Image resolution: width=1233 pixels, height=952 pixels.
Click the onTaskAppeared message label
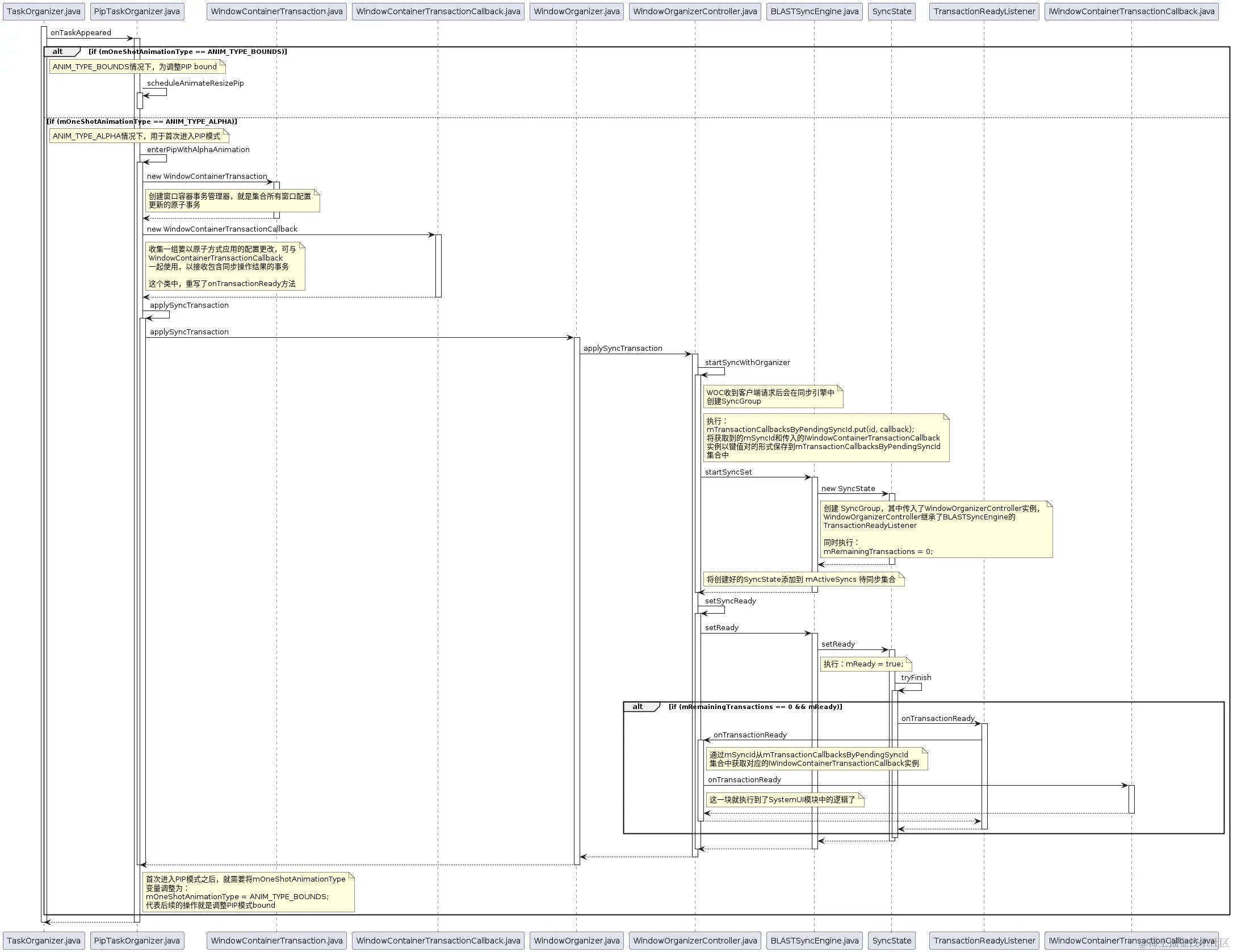(x=81, y=33)
